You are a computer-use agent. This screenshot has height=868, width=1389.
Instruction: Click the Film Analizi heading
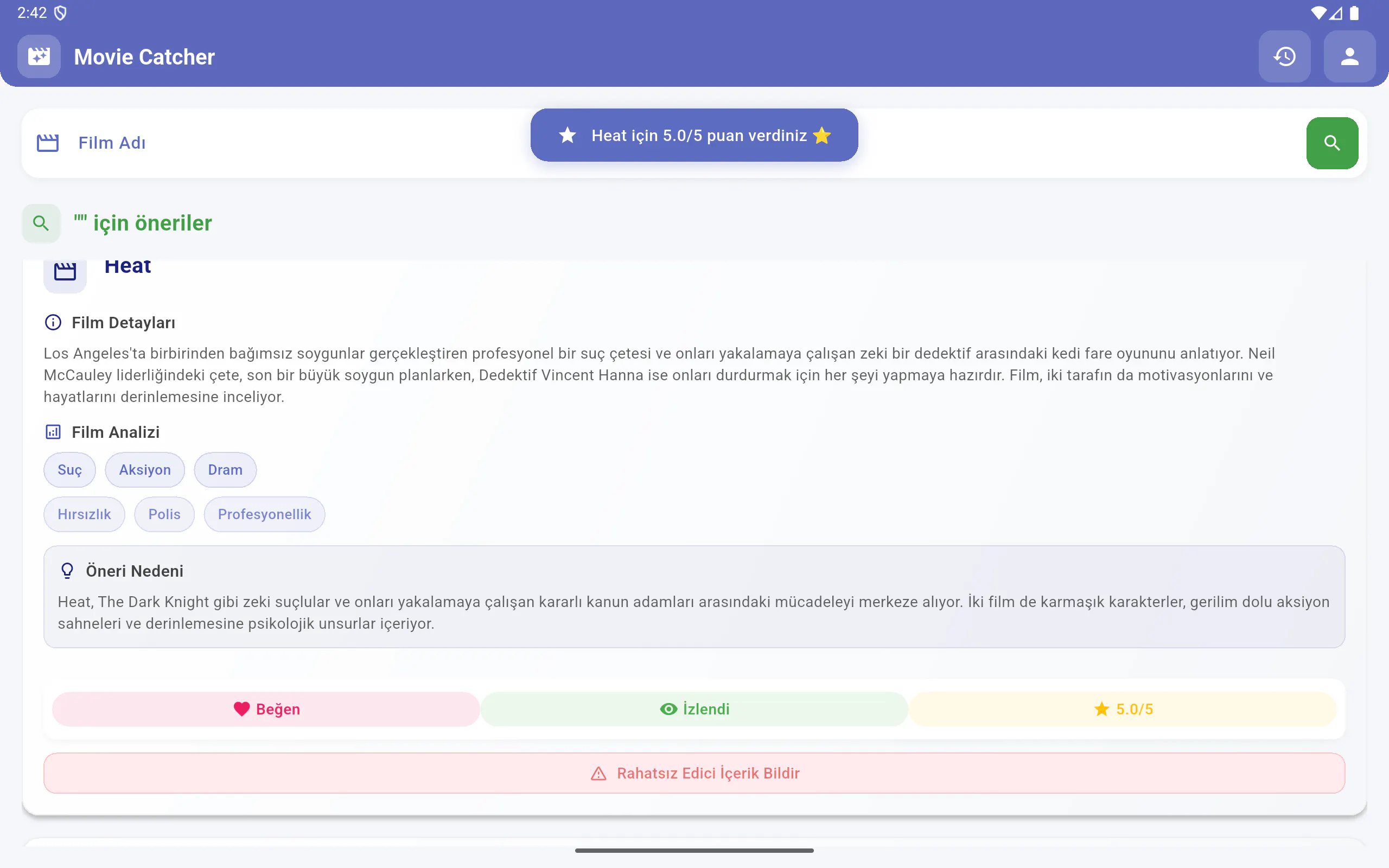click(116, 432)
